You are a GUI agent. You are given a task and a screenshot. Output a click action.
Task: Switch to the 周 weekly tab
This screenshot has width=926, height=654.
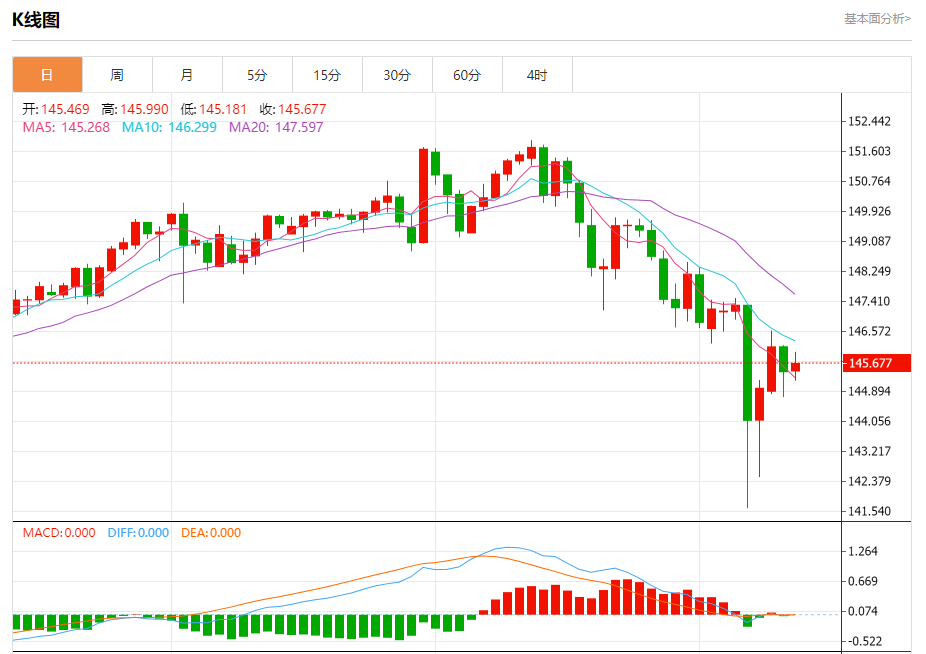pos(117,75)
